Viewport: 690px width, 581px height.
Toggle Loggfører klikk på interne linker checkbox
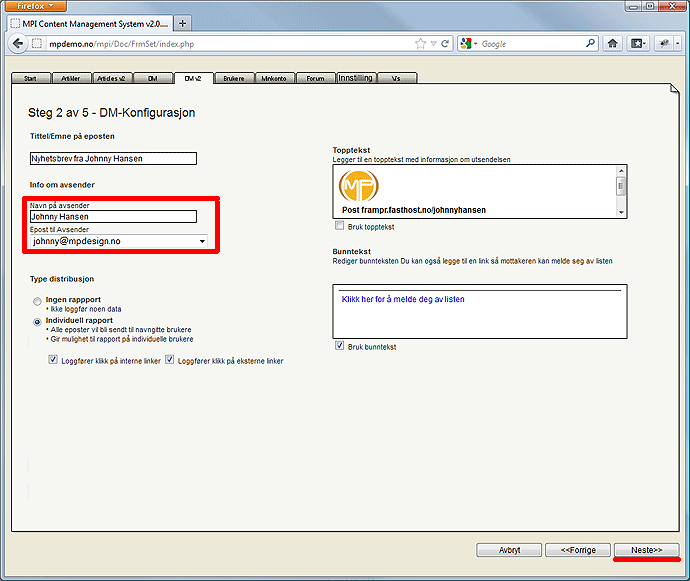pos(53,360)
